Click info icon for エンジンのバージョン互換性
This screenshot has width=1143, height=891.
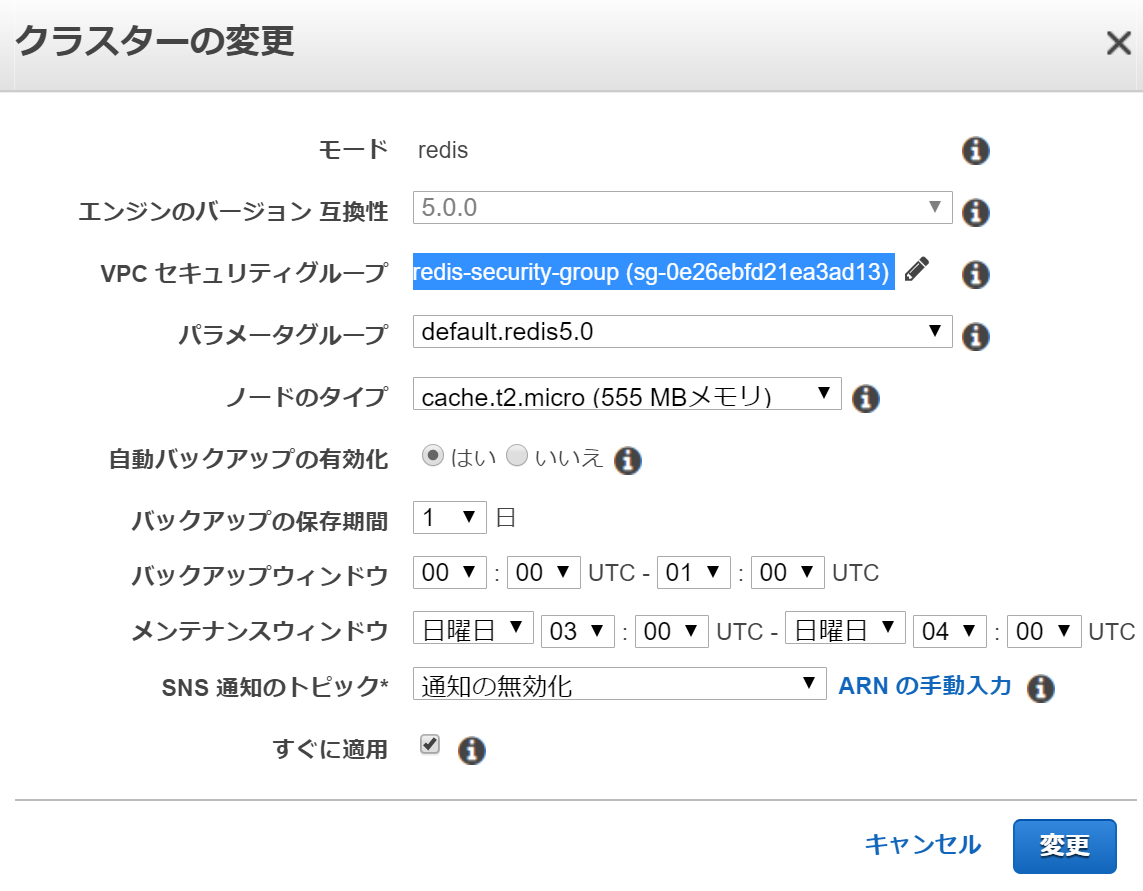pyautogui.click(x=975, y=213)
